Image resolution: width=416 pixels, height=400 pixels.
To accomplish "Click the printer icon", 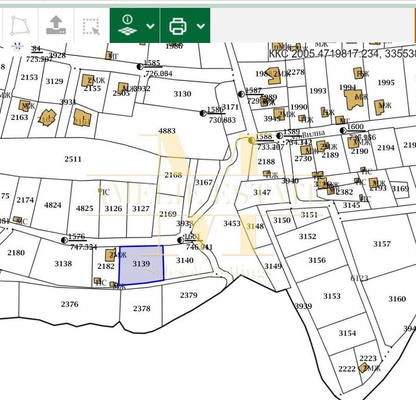I will (178, 26).
